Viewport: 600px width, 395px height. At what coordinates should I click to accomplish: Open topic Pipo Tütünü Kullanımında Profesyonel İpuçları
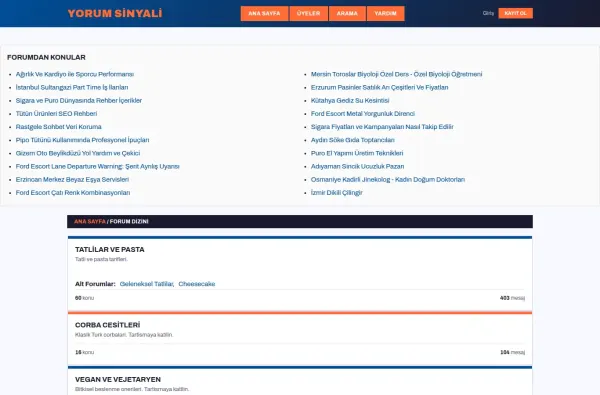tap(82, 140)
